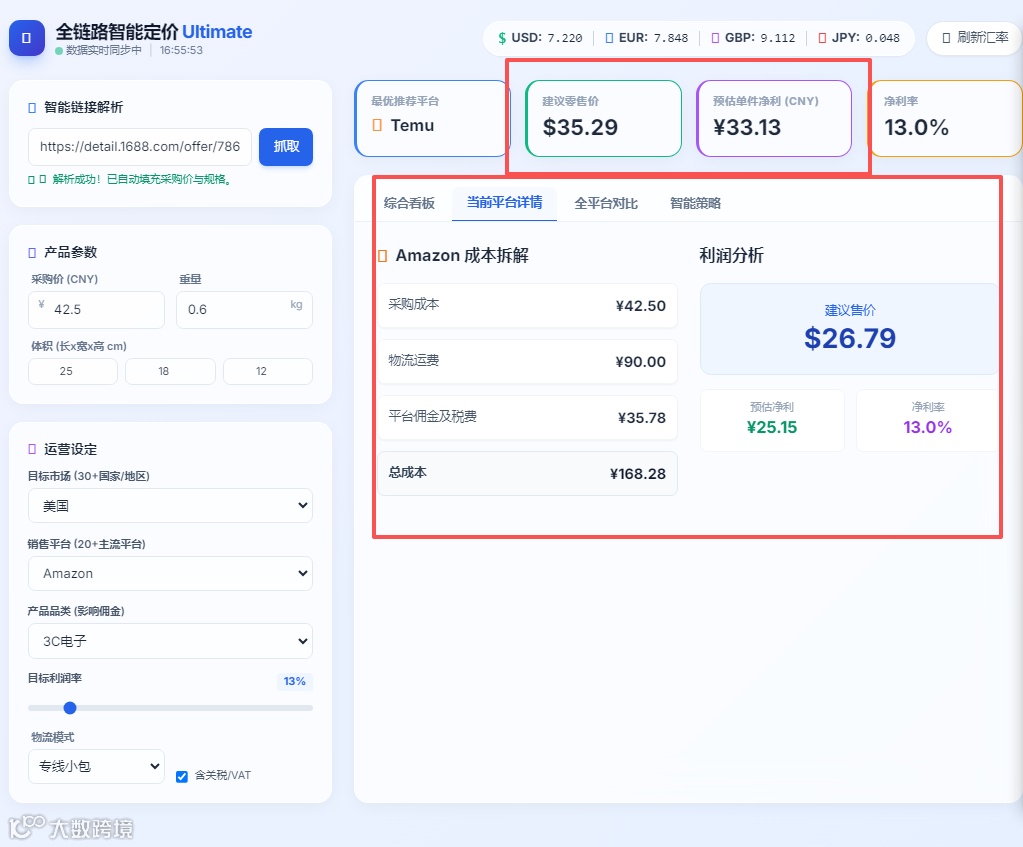Click the width input showing 18
This screenshot has height=847, width=1023.
(170, 371)
